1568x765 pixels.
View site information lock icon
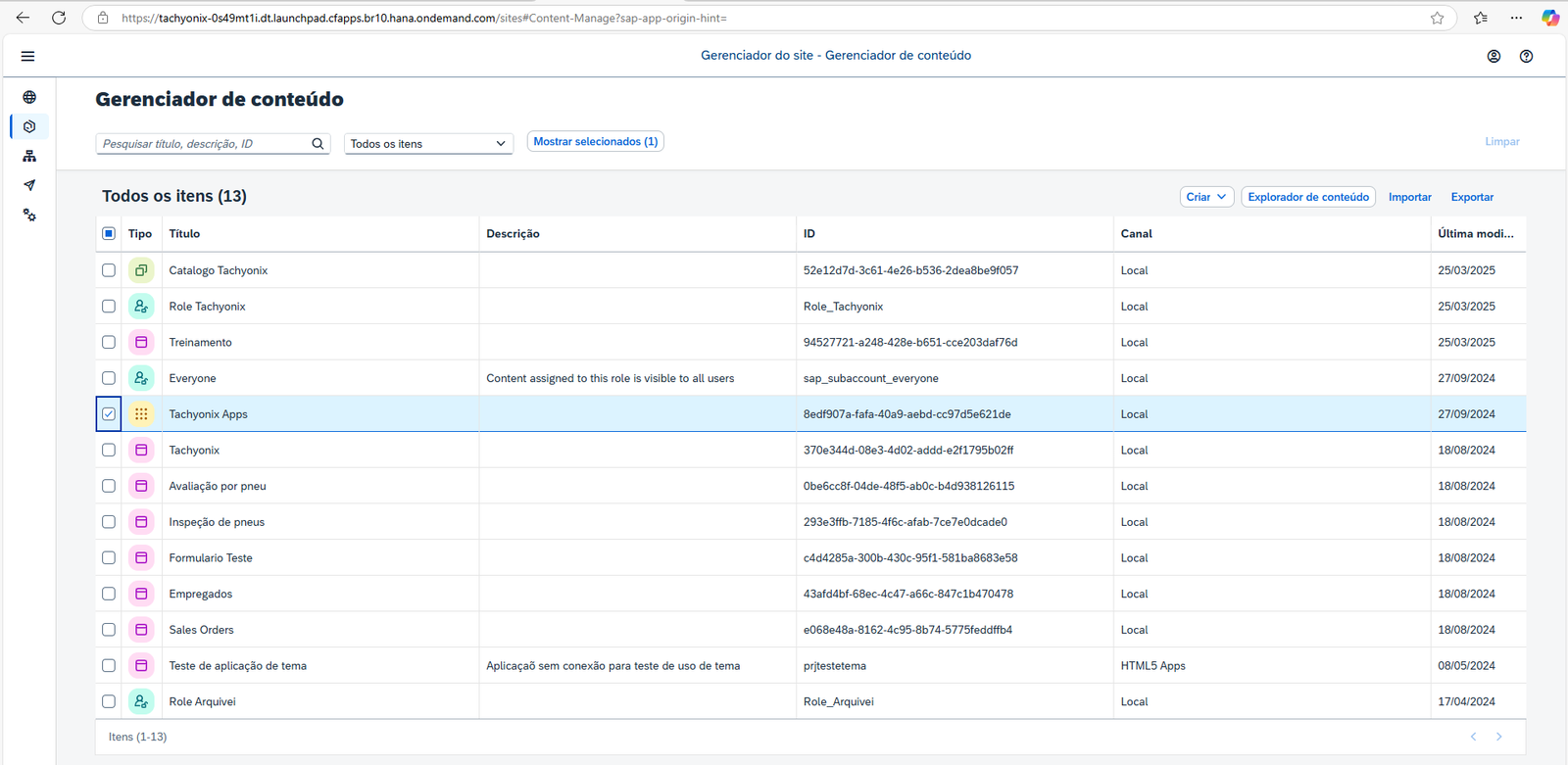(103, 18)
